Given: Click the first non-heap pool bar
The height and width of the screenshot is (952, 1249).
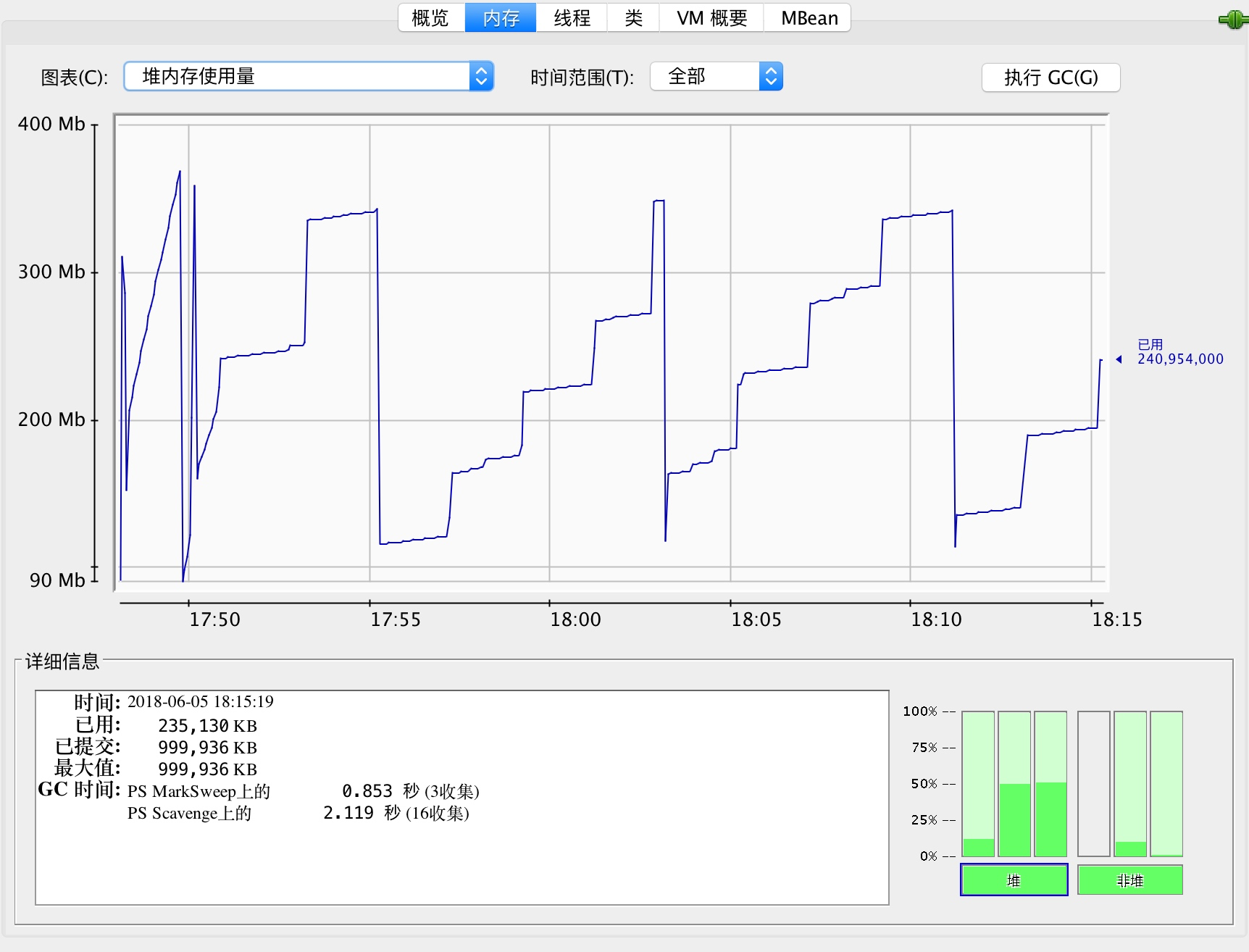Looking at the screenshot, I should [1094, 784].
